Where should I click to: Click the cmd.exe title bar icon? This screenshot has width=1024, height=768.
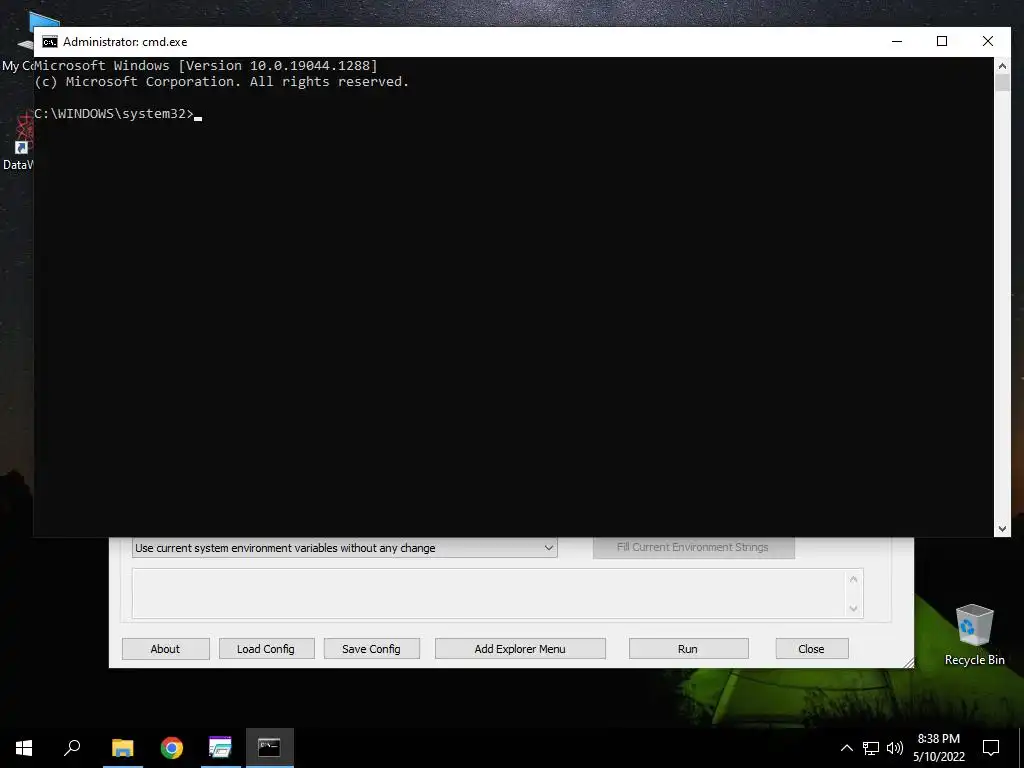coord(50,42)
